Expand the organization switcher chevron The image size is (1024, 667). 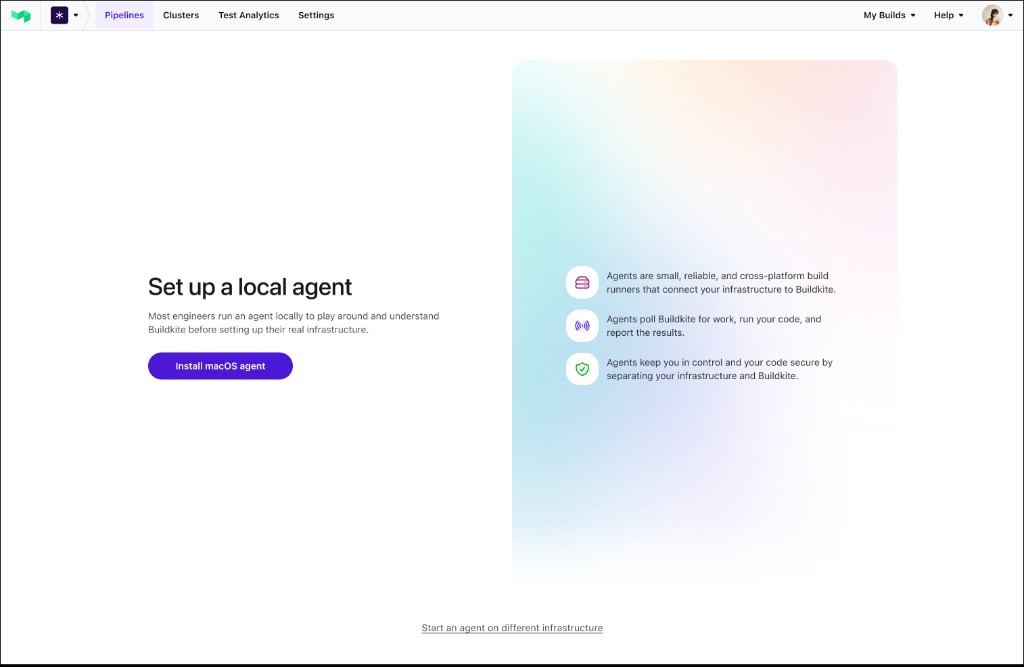click(x=77, y=15)
